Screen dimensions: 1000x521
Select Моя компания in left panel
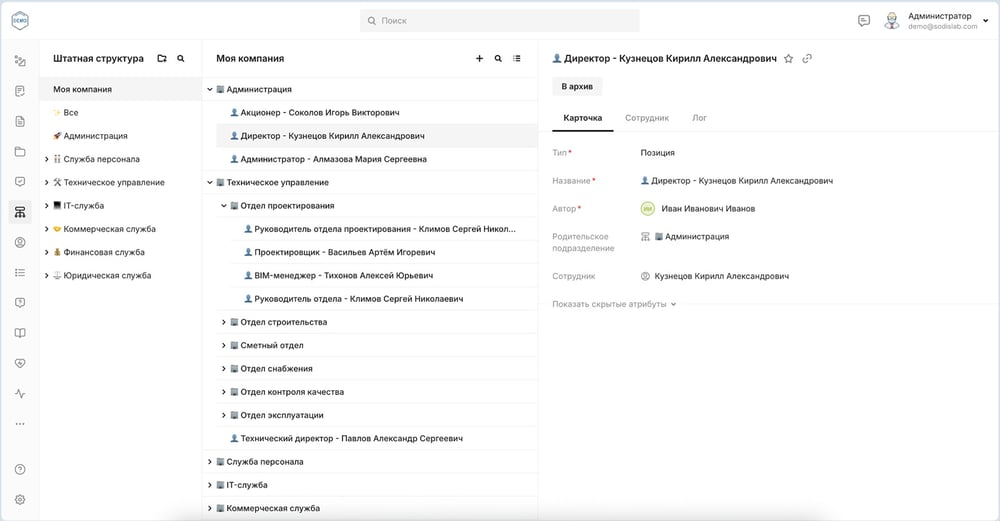tap(121, 89)
